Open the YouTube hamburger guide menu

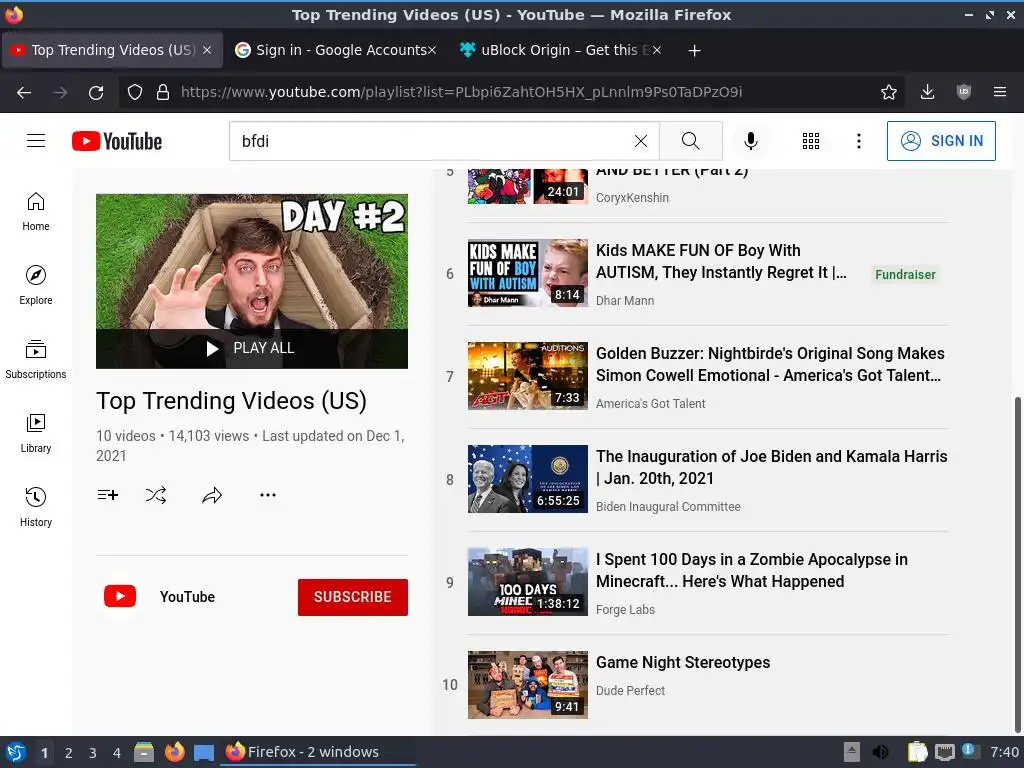click(x=36, y=140)
